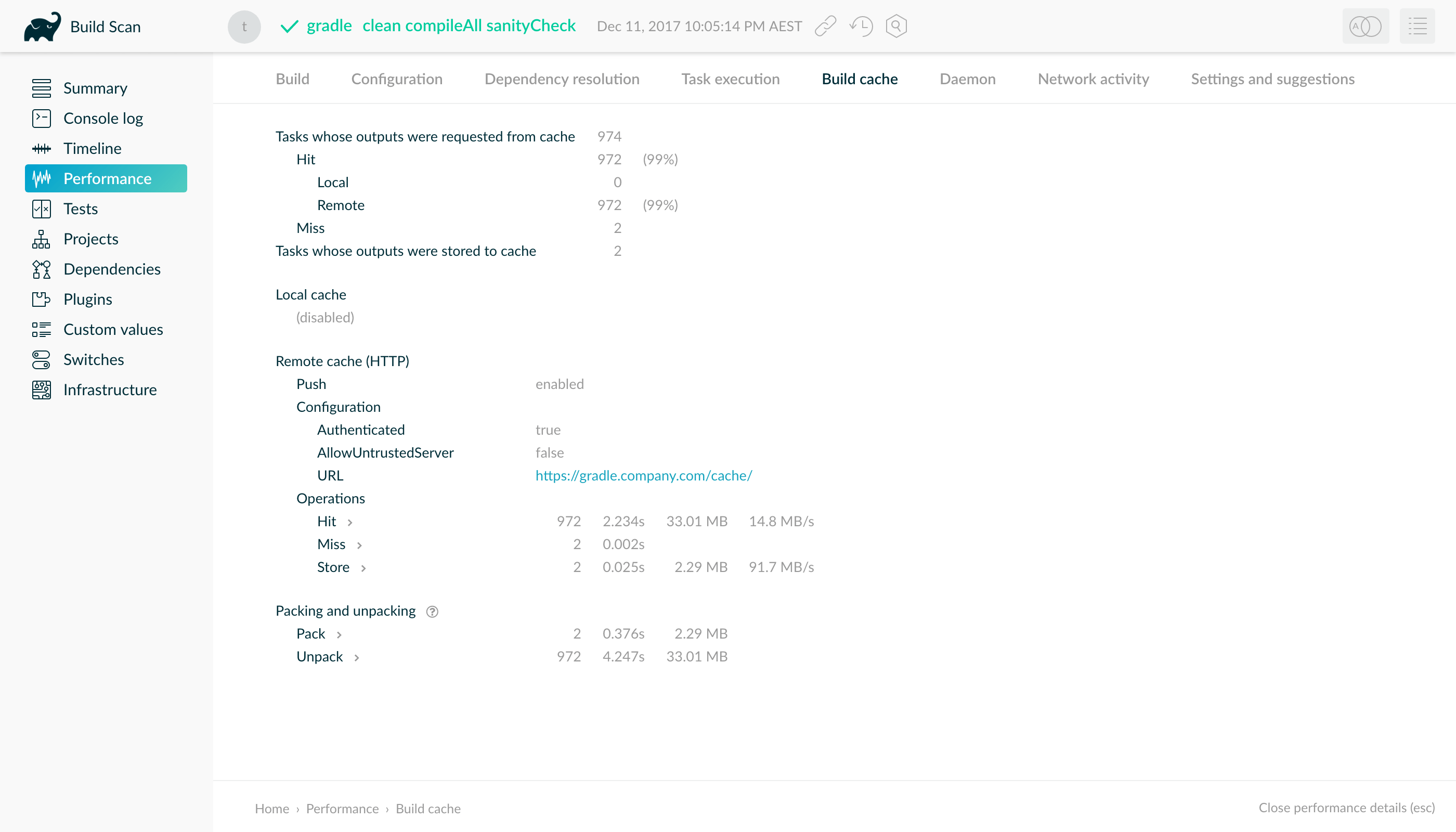Open the remote cache URL link

point(643,475)
